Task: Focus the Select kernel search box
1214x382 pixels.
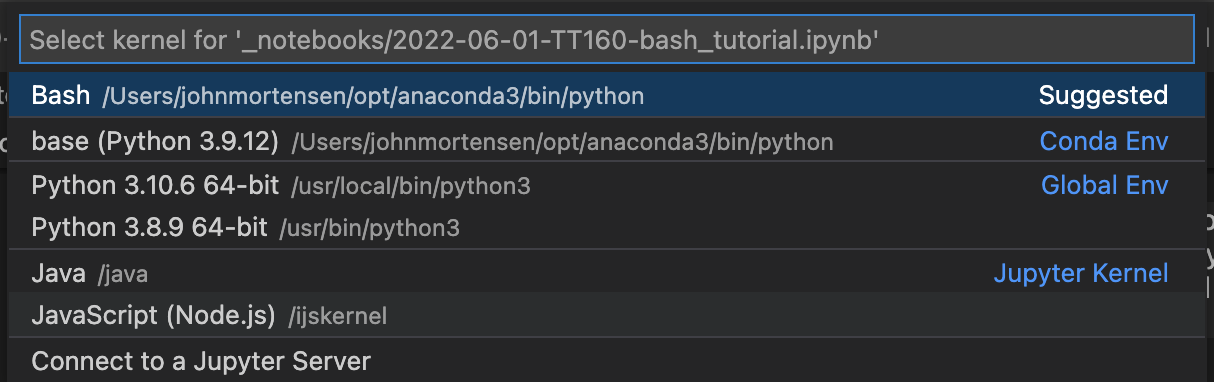Action: (x=606, y=40)
